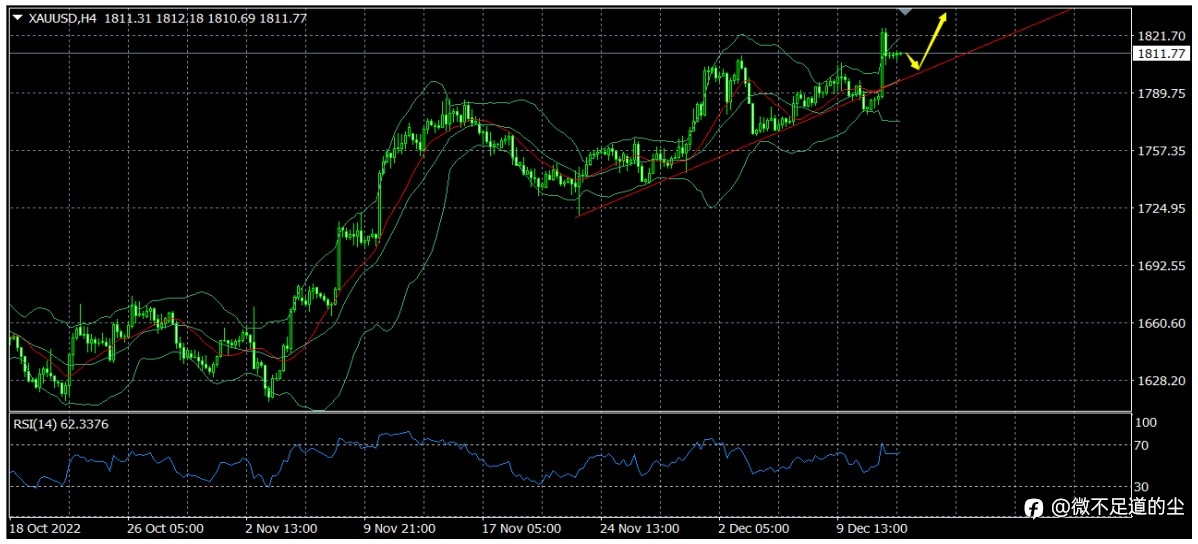The height and width of the screenshot is (544, 1198).
Task: Click the 1757.35 price axis label
Action: (x=1161, y=151)
